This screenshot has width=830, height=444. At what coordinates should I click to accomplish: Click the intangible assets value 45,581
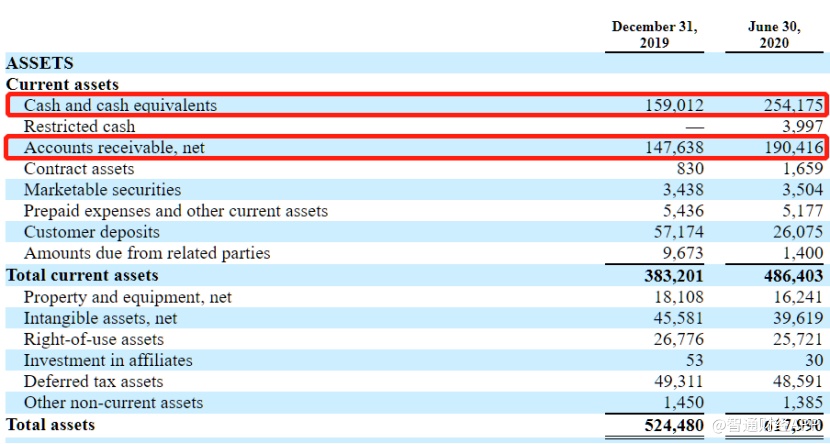(679, 319)
